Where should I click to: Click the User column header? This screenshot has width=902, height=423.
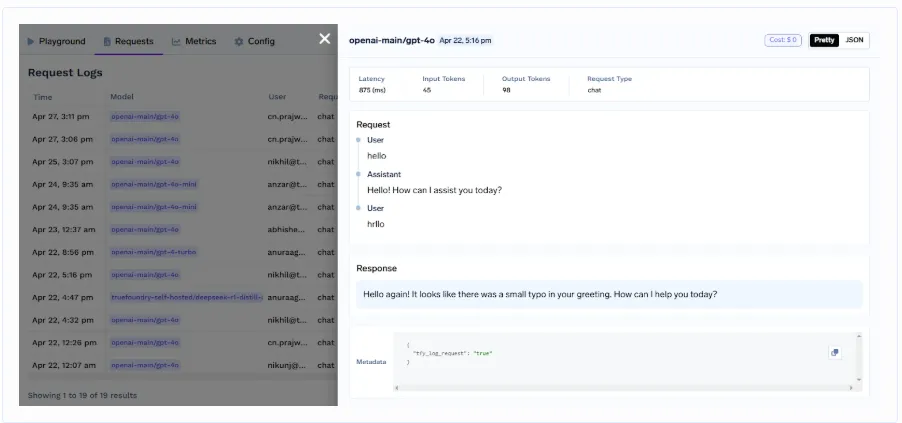point(277,97)
